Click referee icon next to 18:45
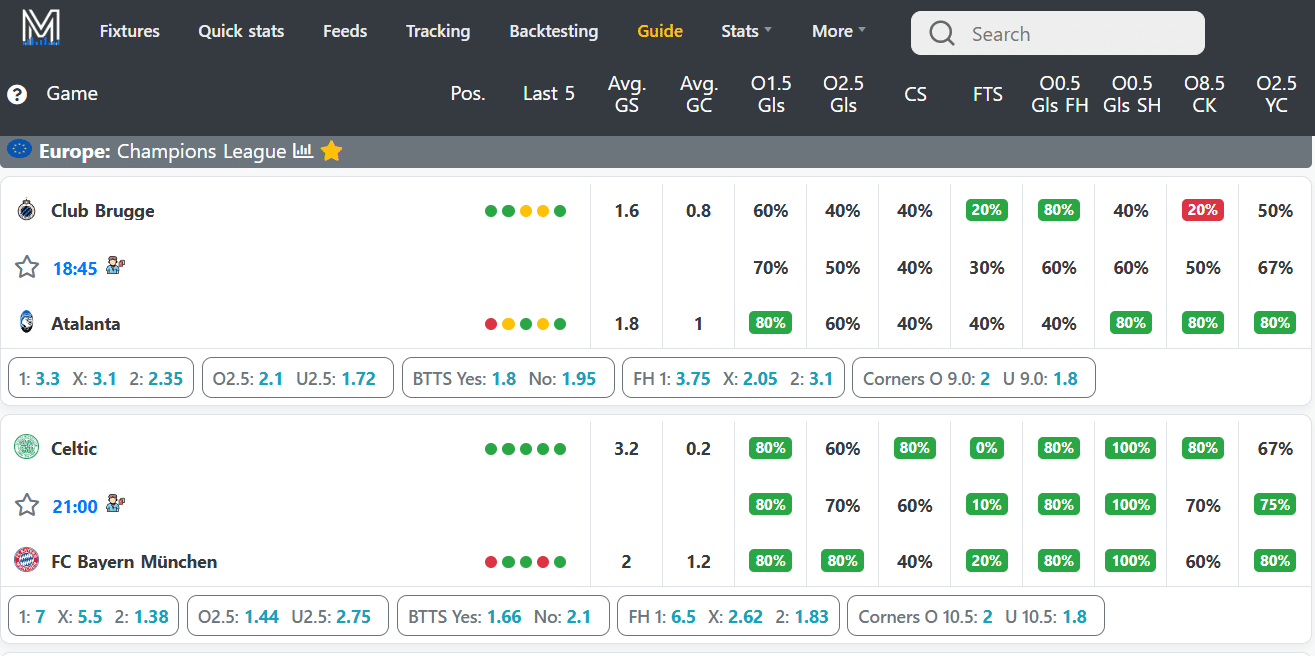The height and width of the screenshot is (656, 1315). click(115, 266)
